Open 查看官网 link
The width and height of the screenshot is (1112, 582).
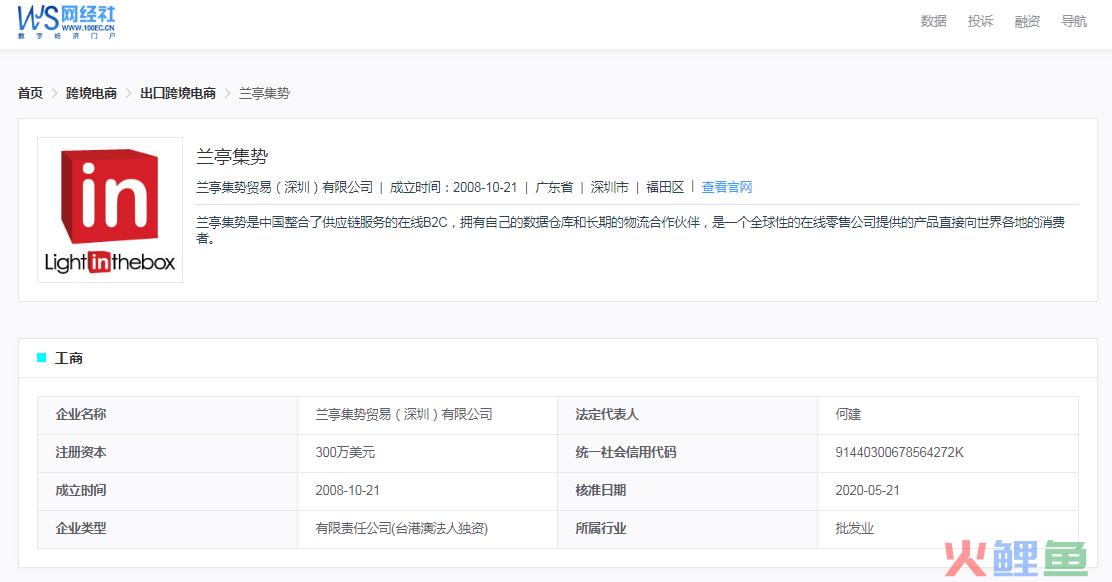726,187
